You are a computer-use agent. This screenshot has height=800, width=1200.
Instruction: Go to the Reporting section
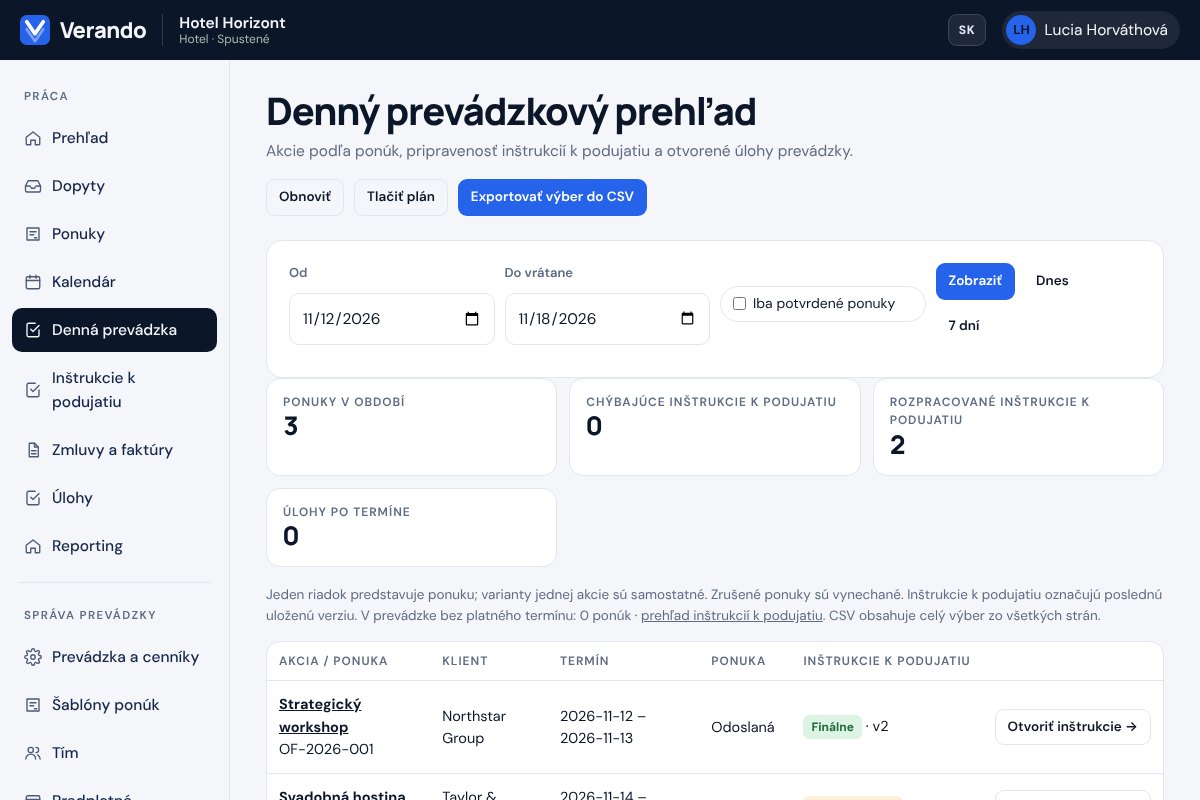point(114,546)
